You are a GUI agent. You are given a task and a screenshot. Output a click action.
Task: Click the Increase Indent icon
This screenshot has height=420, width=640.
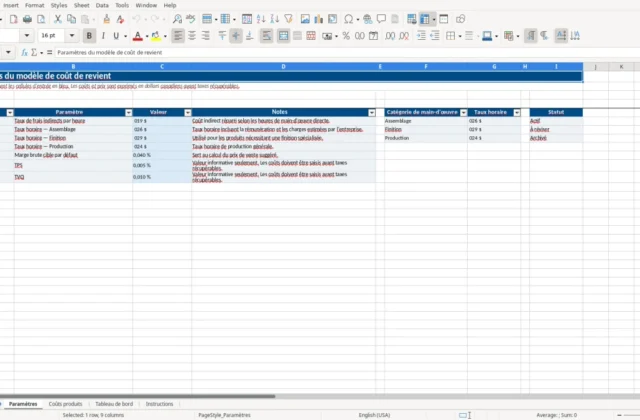421,36
